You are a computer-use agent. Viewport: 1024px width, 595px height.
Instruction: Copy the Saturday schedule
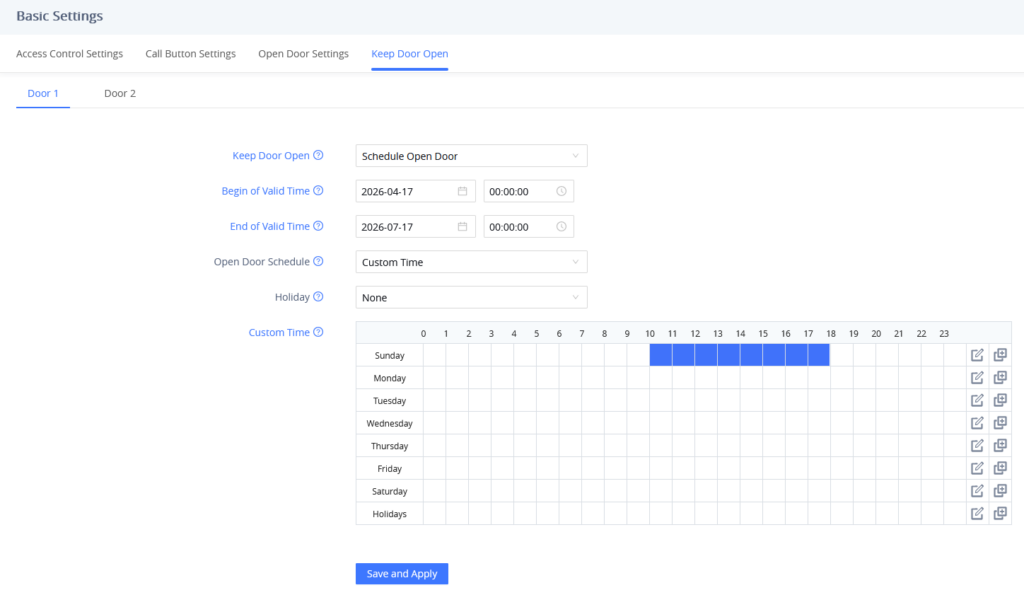coord(1000,491)
